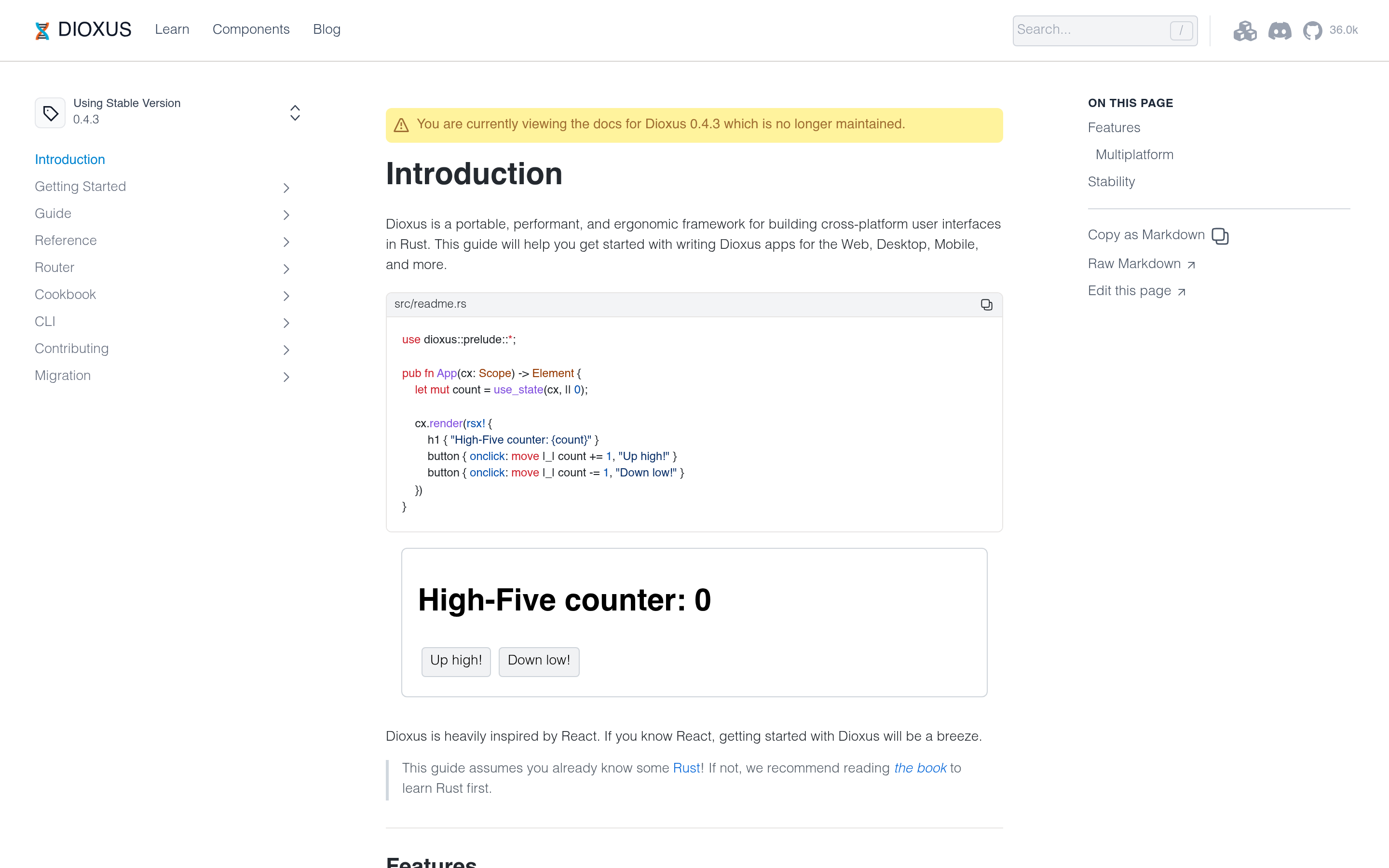
Task: Jump to Stability in On This Page
Action: click(x=1111, y=181)
